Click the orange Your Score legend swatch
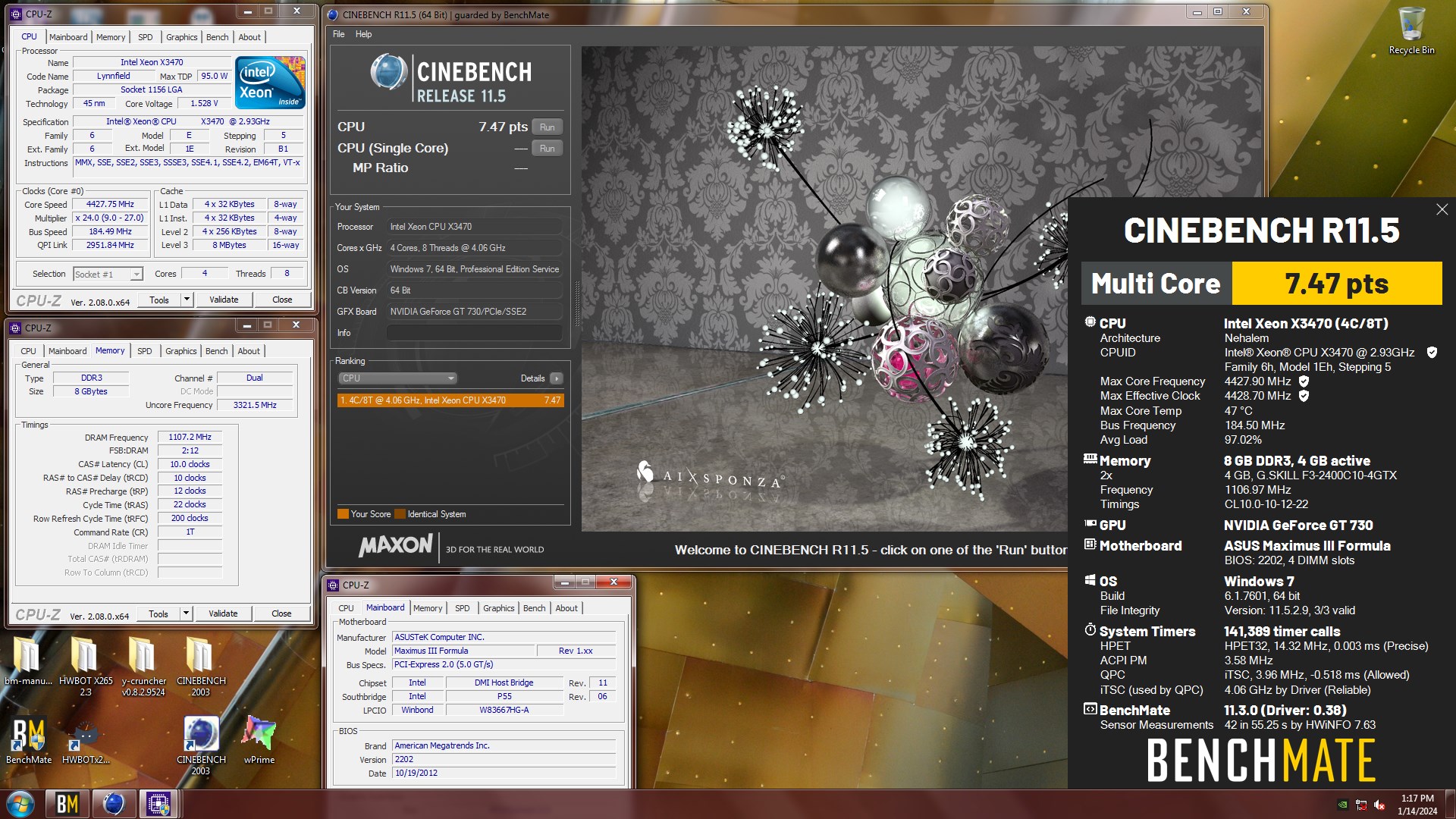1456x819 pixels. (343, 514)
